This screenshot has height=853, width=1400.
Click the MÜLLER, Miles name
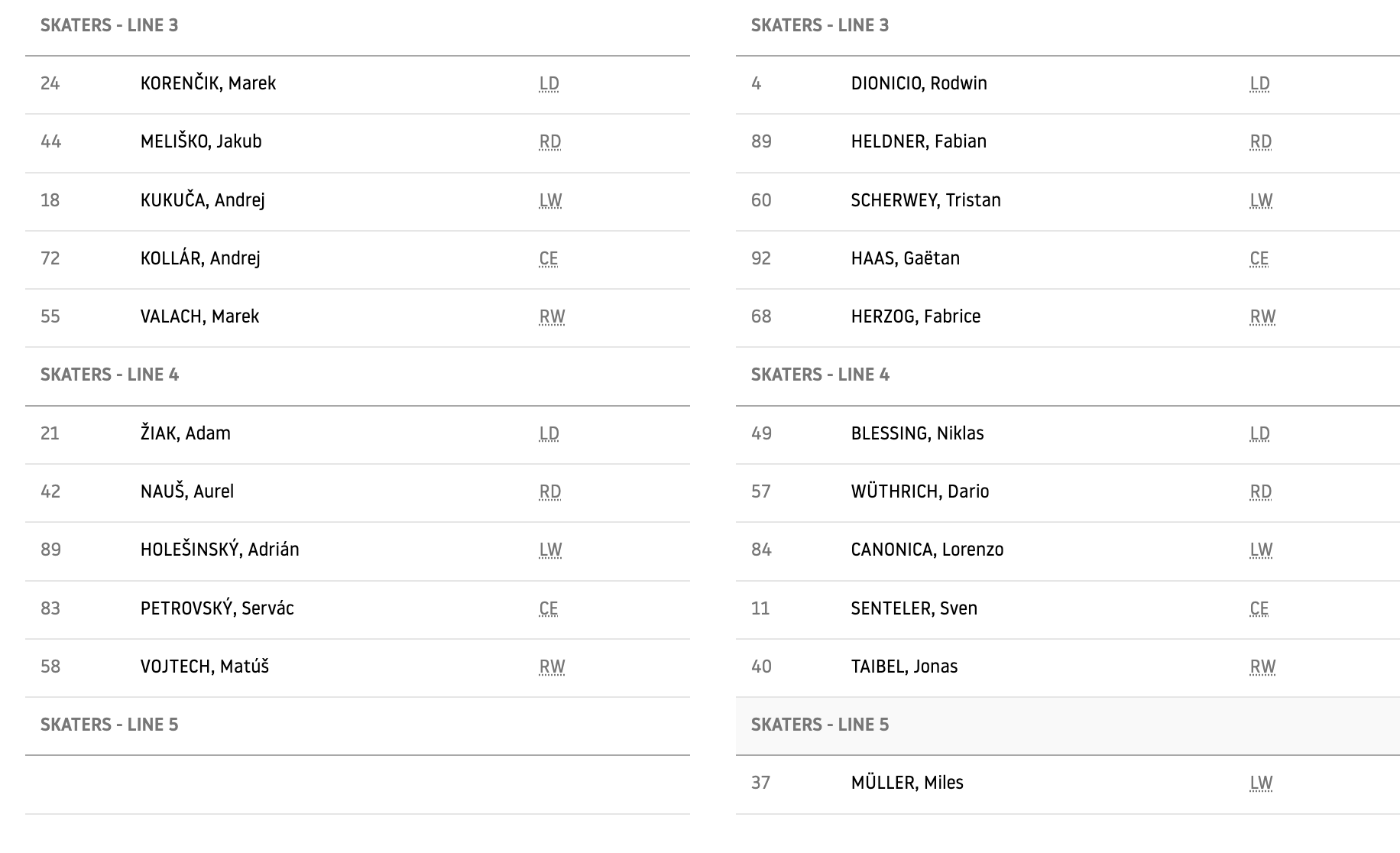click(907, 783)
